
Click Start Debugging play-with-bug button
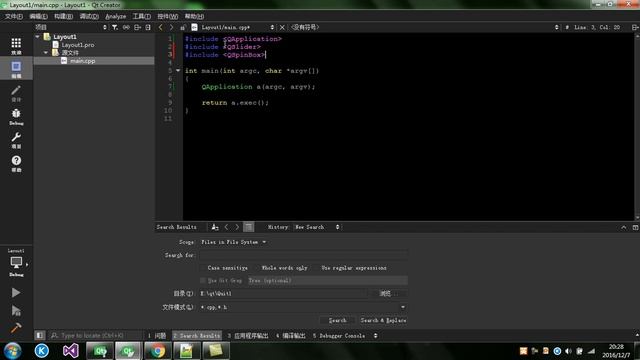[x=16, y=311]
